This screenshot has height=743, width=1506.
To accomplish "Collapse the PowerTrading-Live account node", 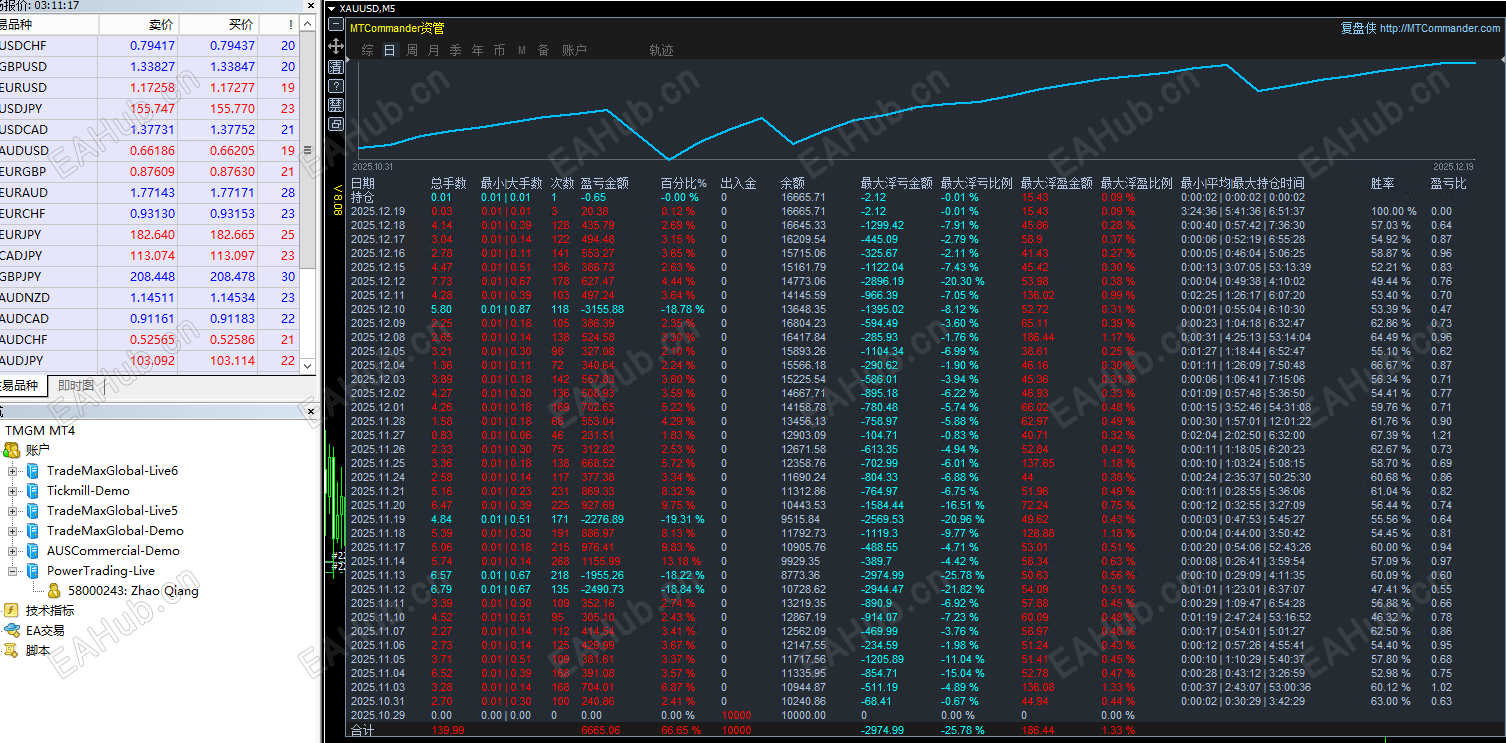I will point(13,571).
